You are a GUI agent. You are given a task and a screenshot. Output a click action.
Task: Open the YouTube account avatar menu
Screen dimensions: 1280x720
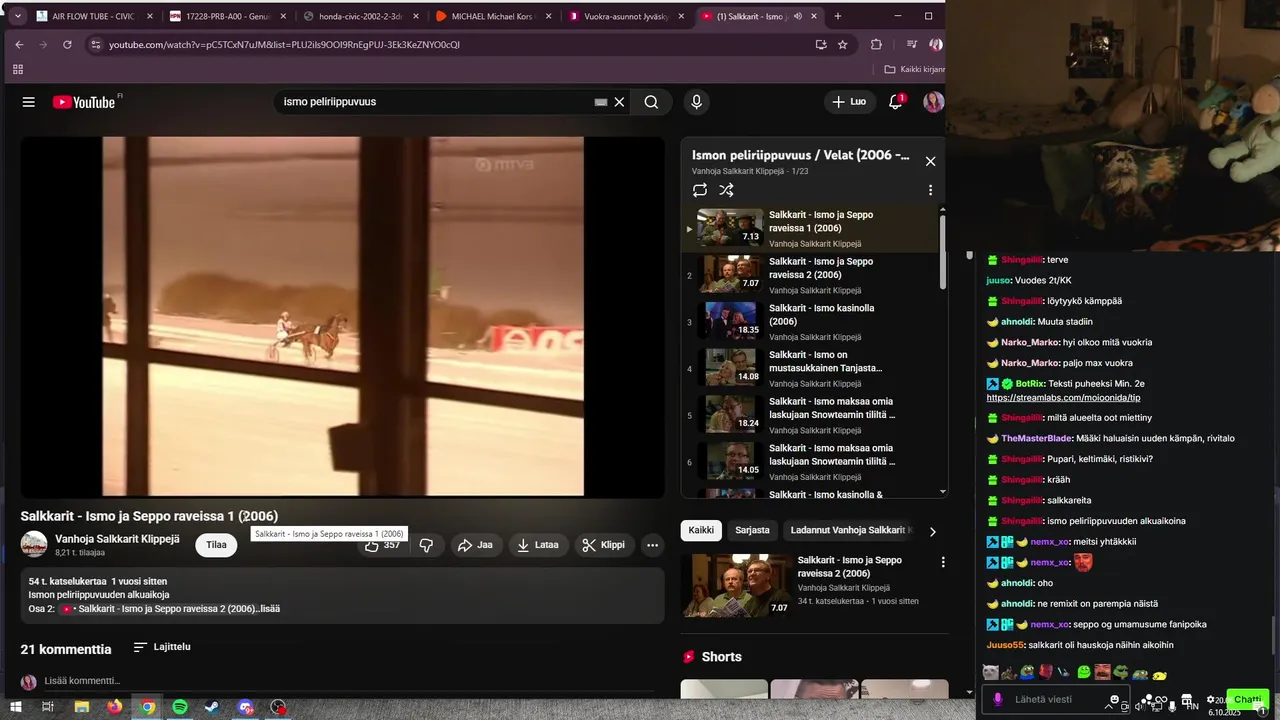tap(933, 102)
